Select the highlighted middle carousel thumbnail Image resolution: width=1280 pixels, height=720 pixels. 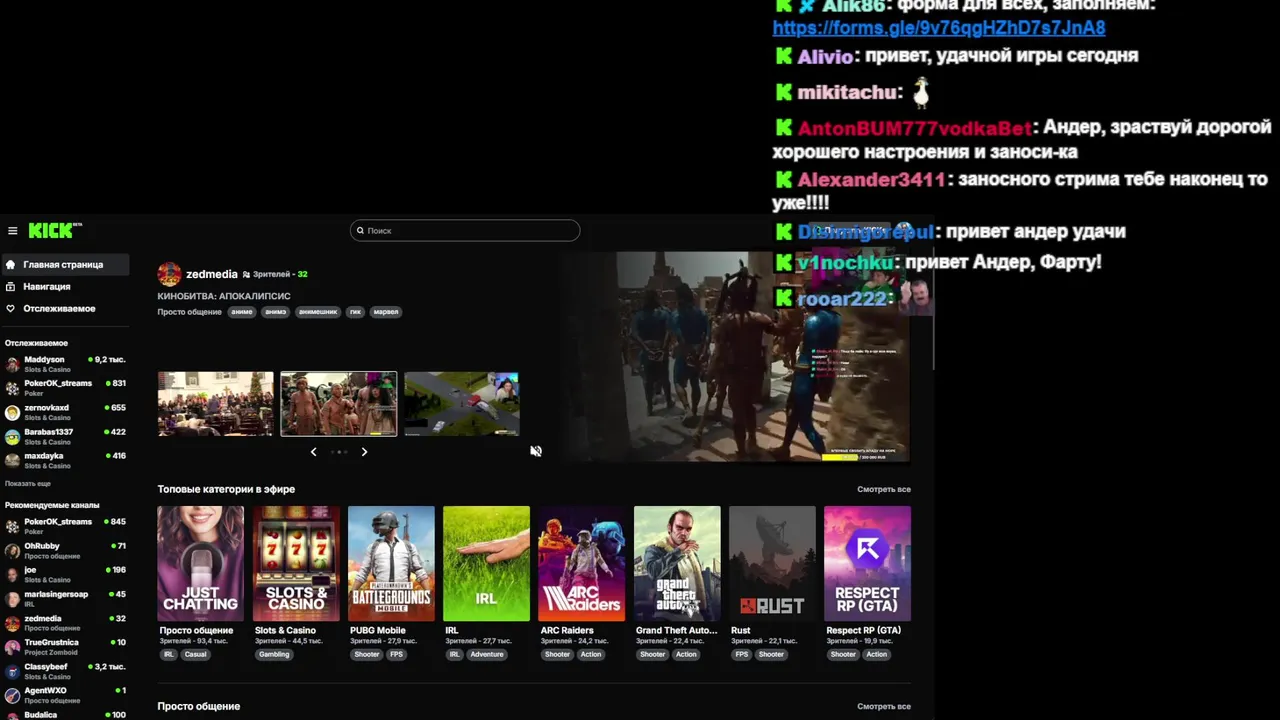point(339,404)
